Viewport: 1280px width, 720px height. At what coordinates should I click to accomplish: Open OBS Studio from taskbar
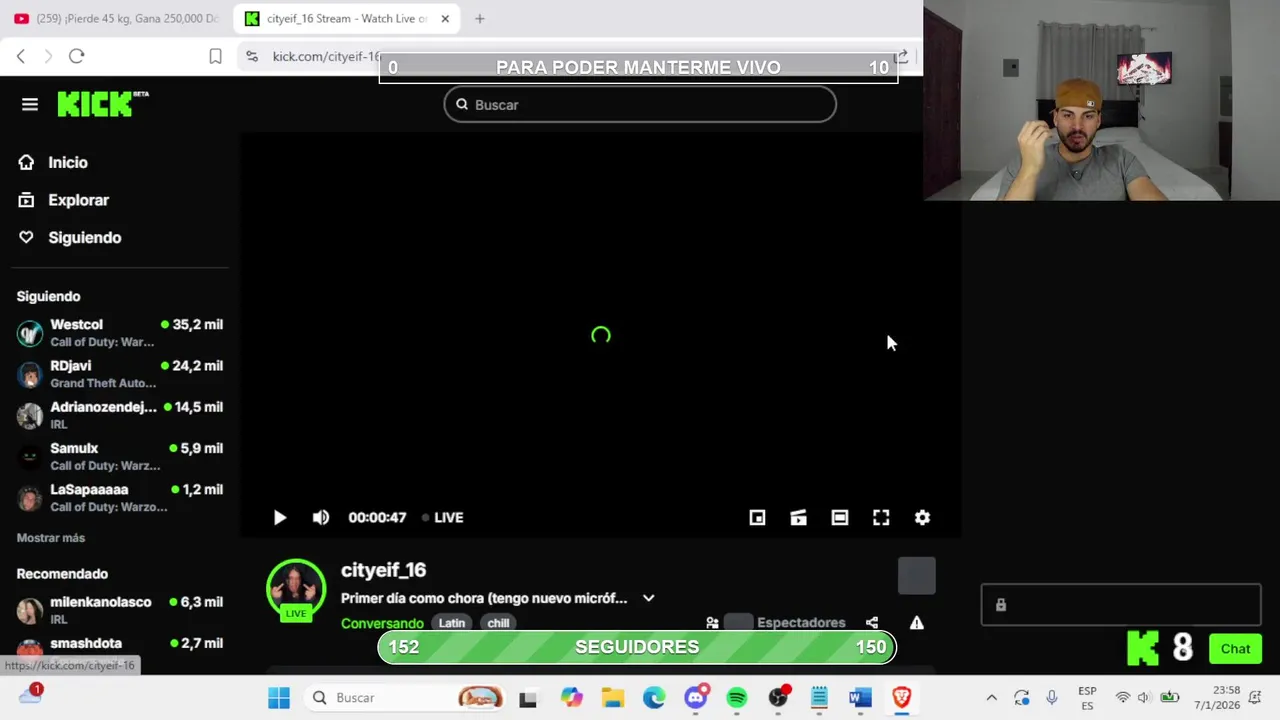(x=778, y=698)
